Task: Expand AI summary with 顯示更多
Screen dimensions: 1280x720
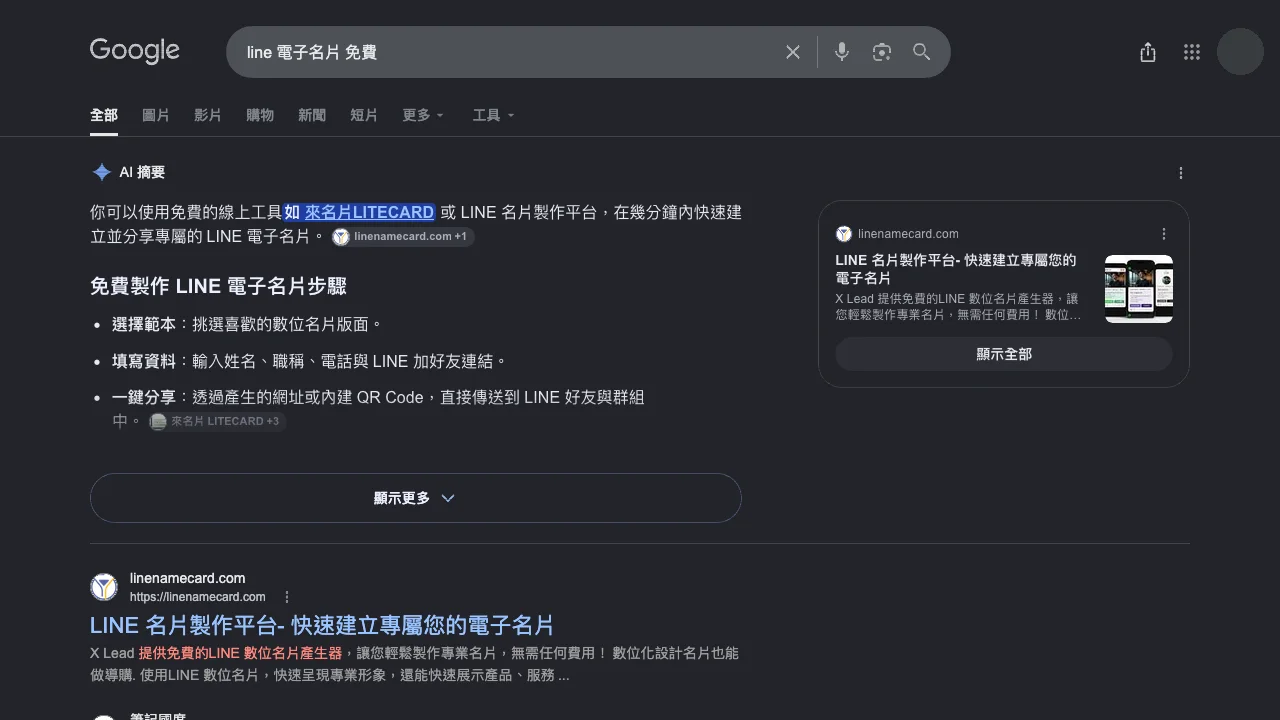Action: (415, 498)
